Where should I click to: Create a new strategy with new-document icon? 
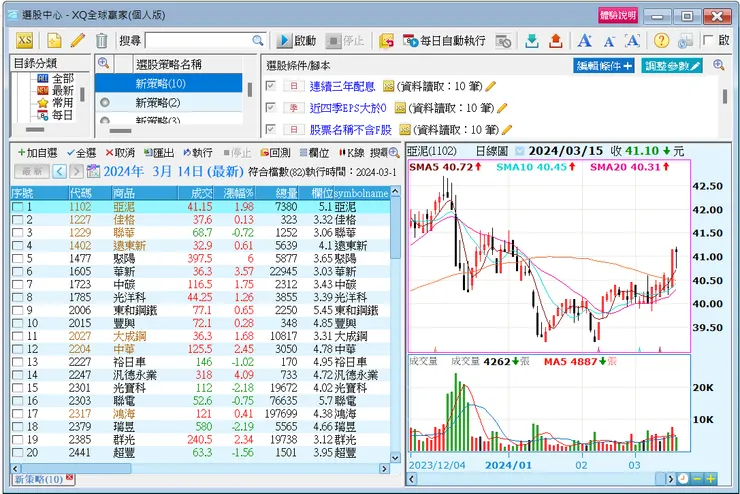(x=54, y=41)
